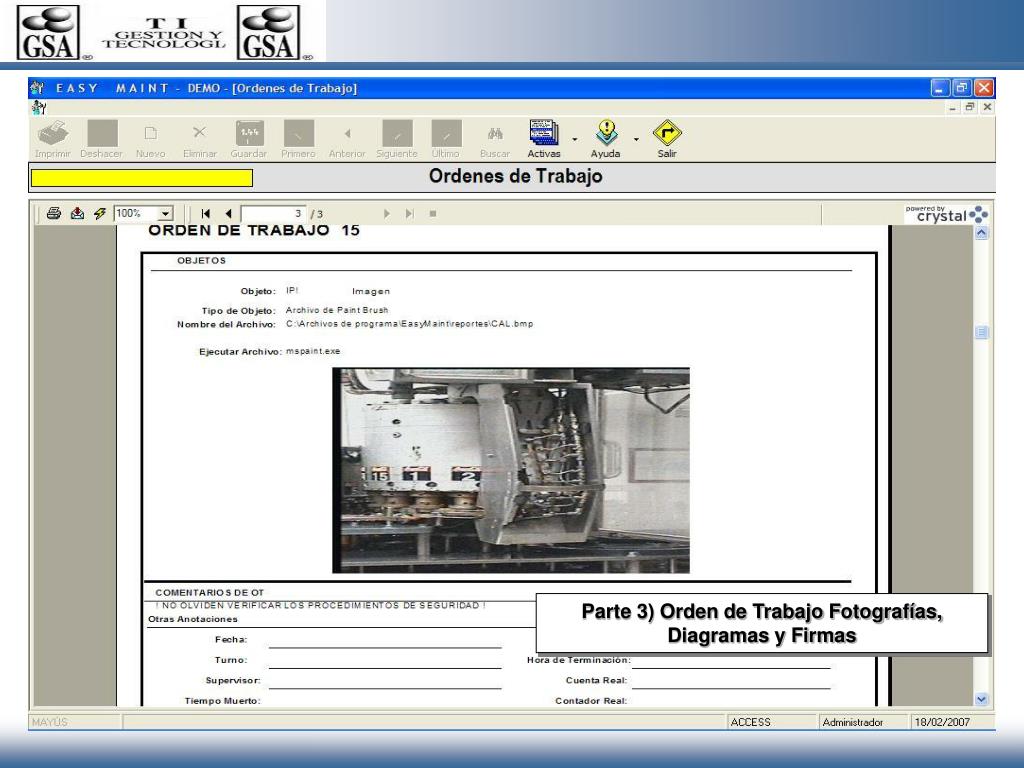
Task: Click the powered by crystal logo
Action: point(946,214)
